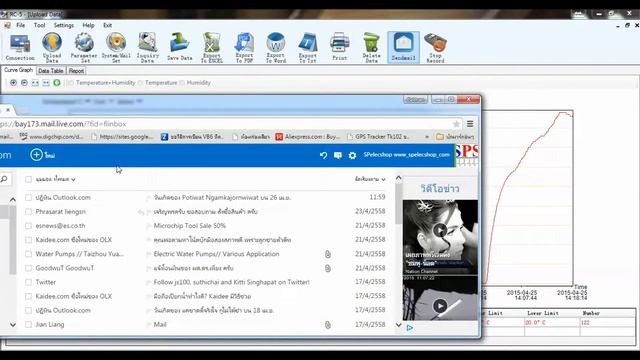Switch to the Data Table tab

(51, 71)
